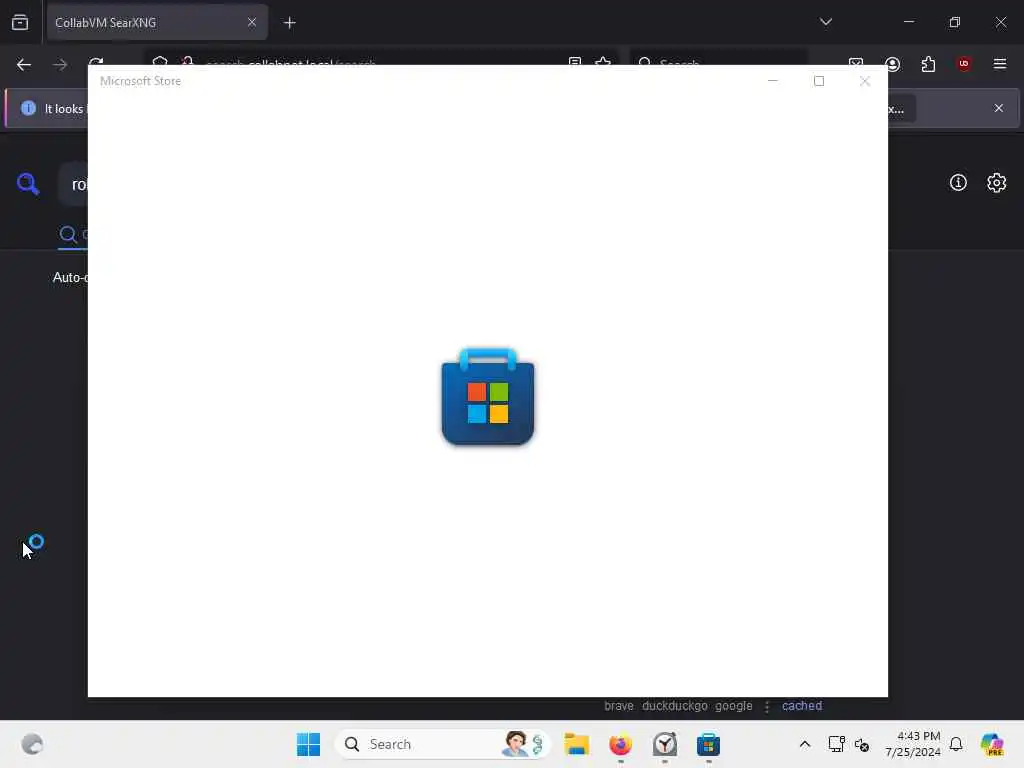Open the clock app icon on taskbar
Viewport: 1024px width, 768px height.
(x=665, y=744)
